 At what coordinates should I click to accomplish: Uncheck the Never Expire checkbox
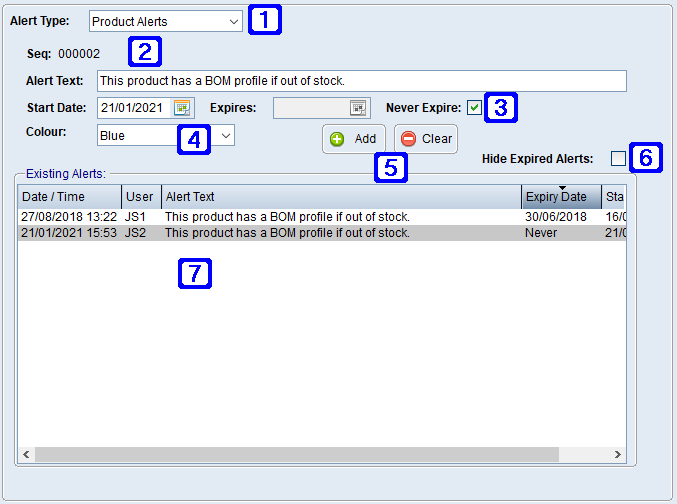pos(474,108)
